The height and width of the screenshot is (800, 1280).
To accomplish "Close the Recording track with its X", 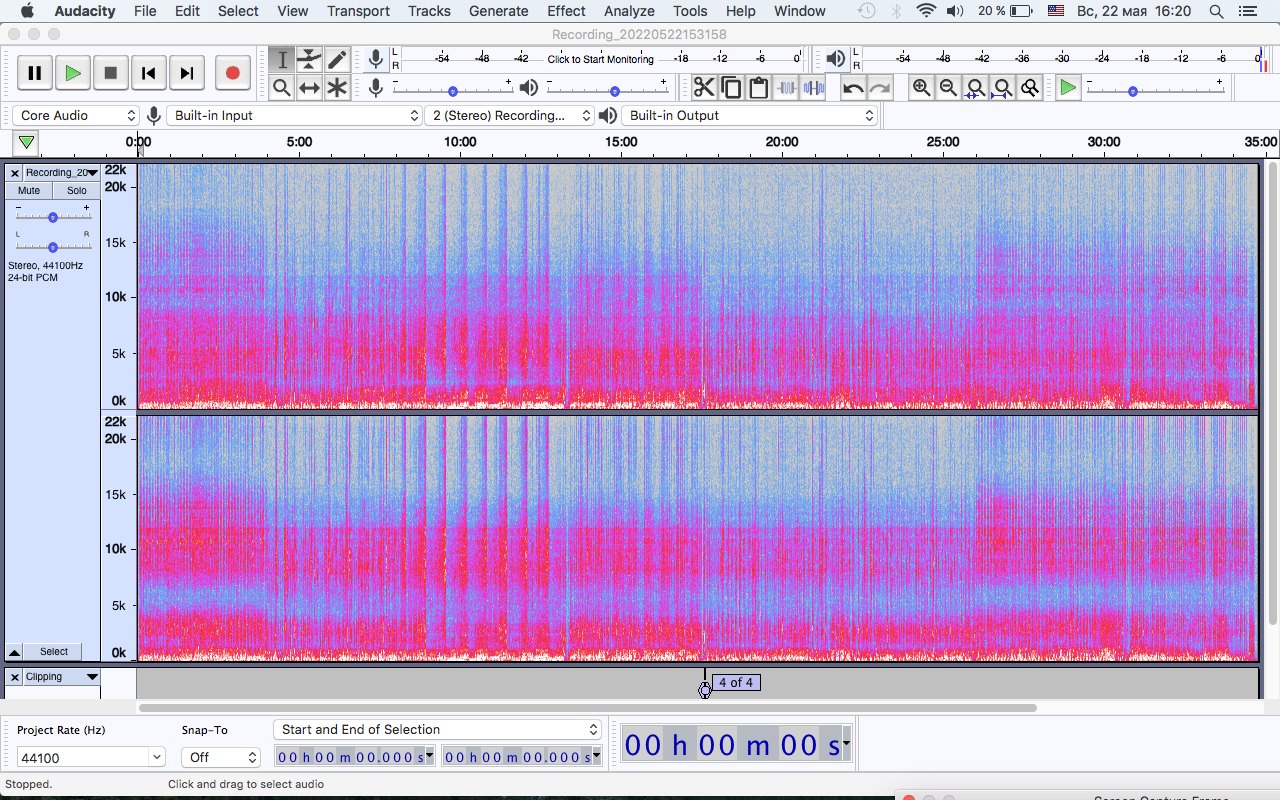I will 15,173.
